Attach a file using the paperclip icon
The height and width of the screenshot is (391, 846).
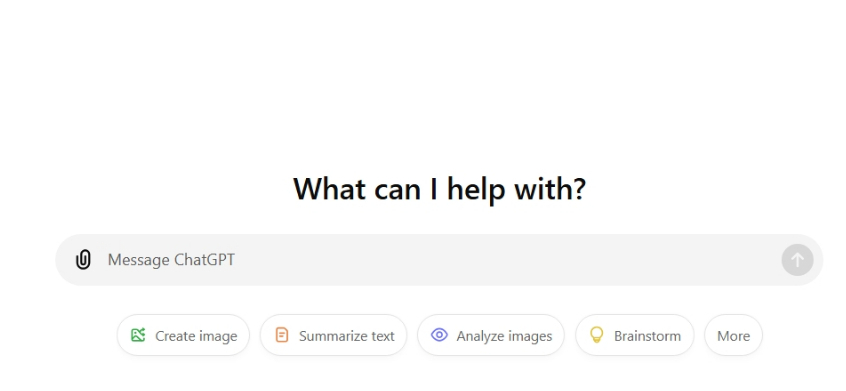83,259
